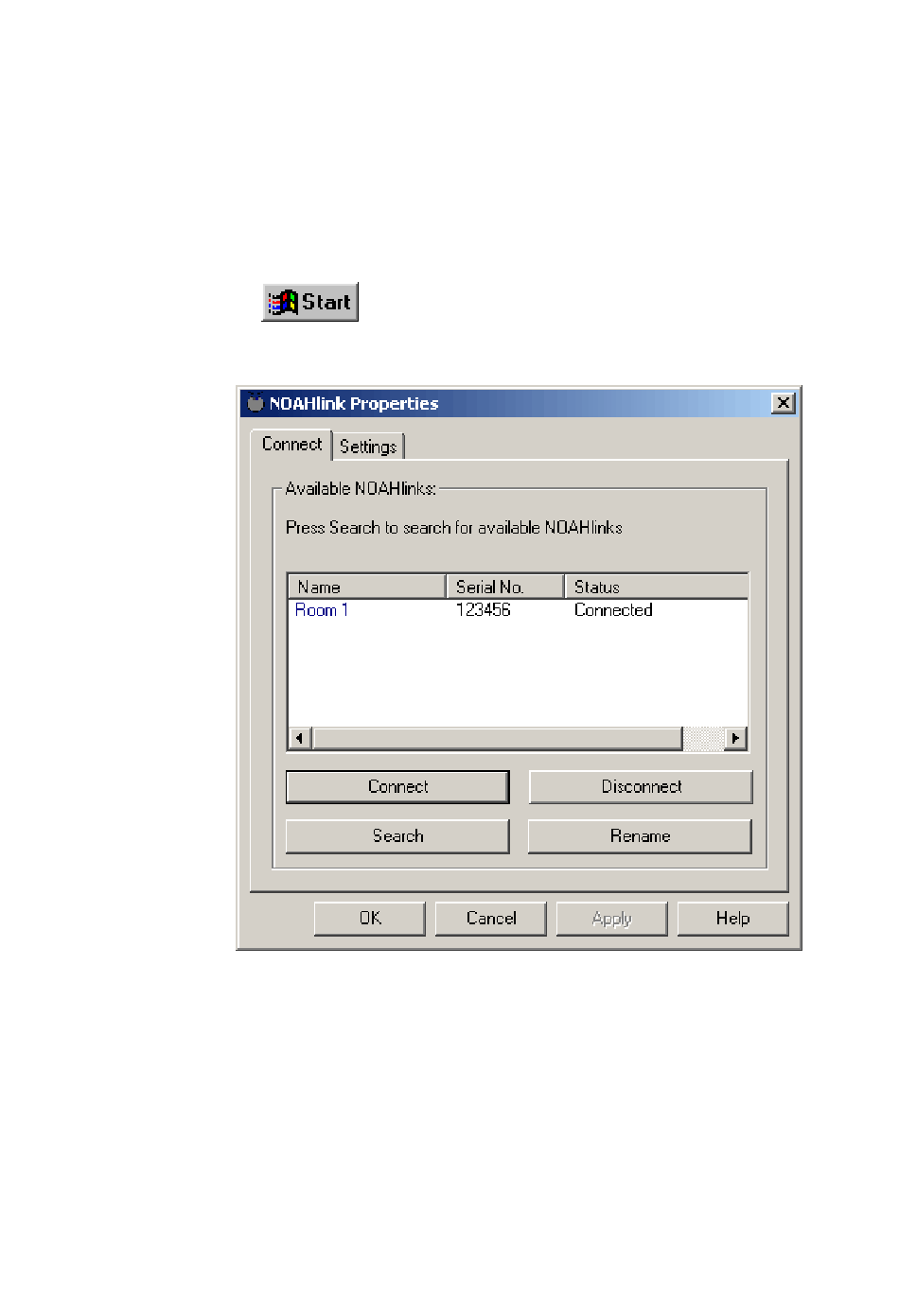Click the left scroll arrow of list
The width and height of the screenshot is (899, 1316).
[x=300, y=738]
